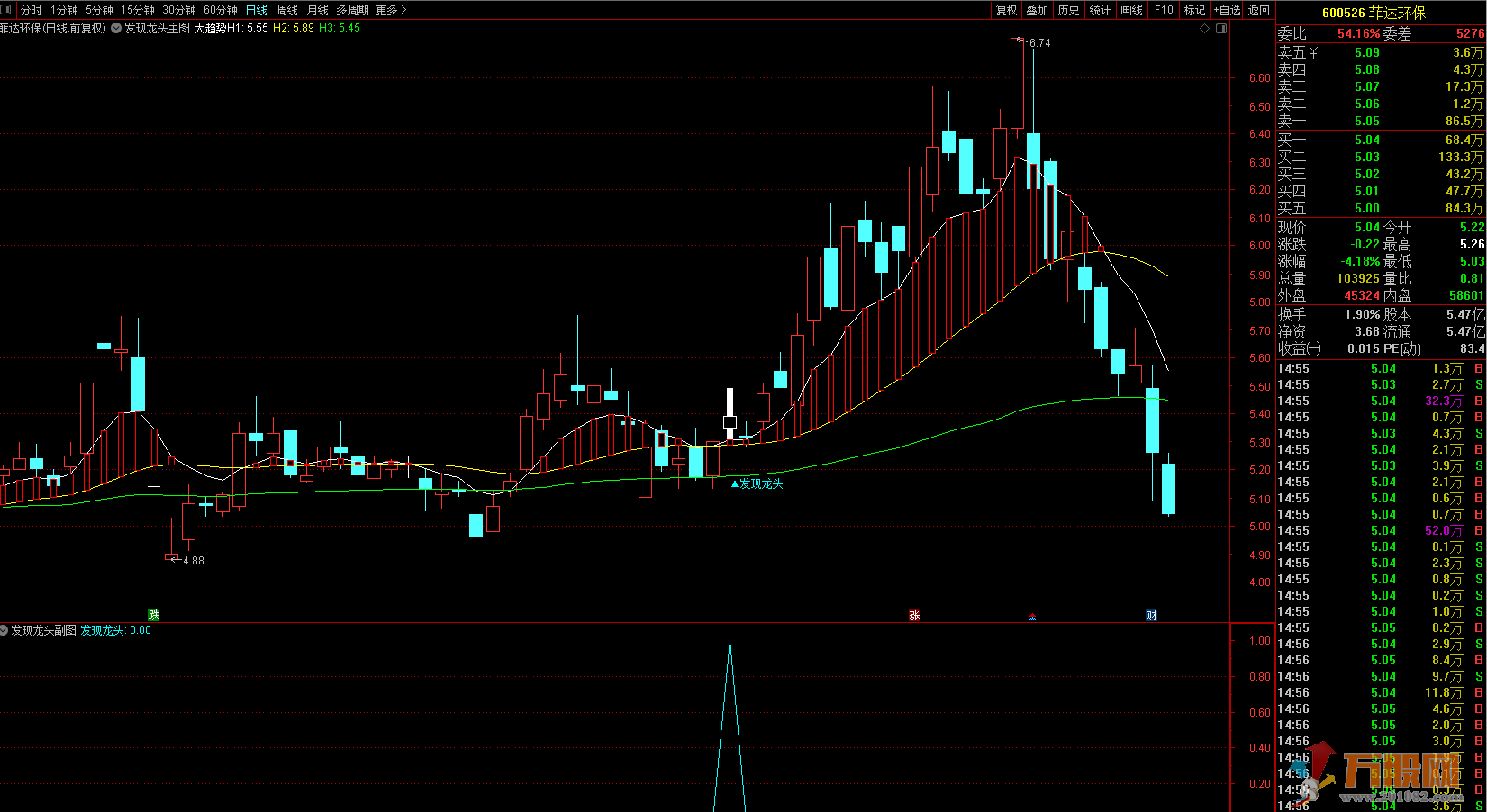1487x812 pixels.
Task: Open the 统计 statistics button
Action: click(x=1101, y=10)
